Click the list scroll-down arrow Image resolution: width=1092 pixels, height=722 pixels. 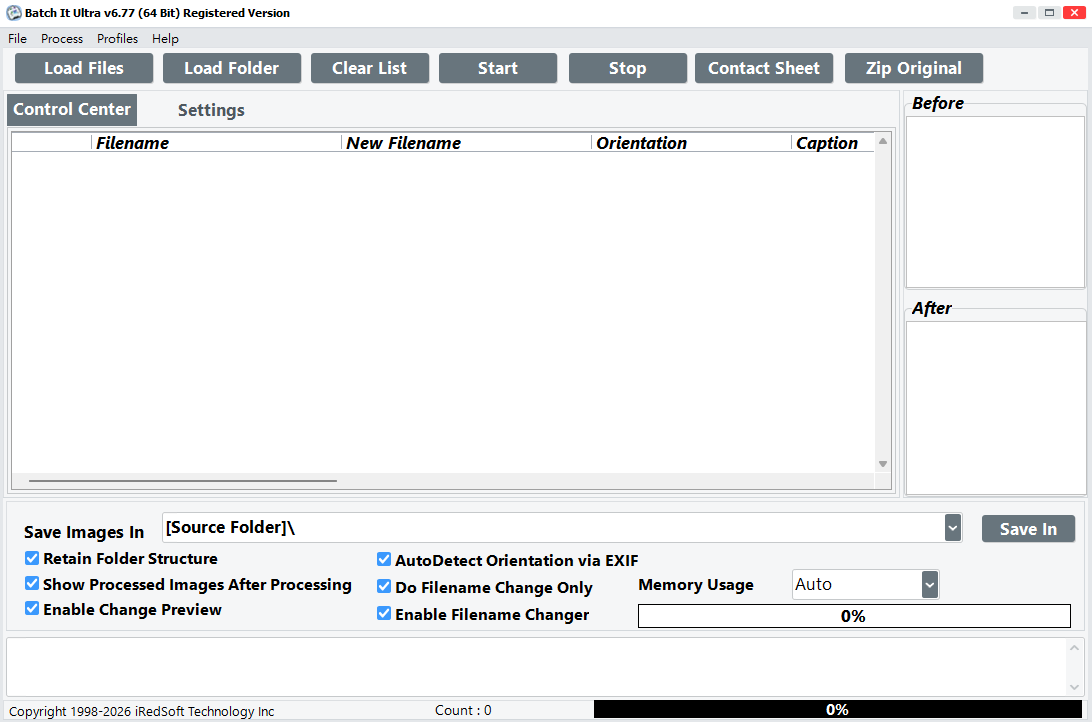882,464
